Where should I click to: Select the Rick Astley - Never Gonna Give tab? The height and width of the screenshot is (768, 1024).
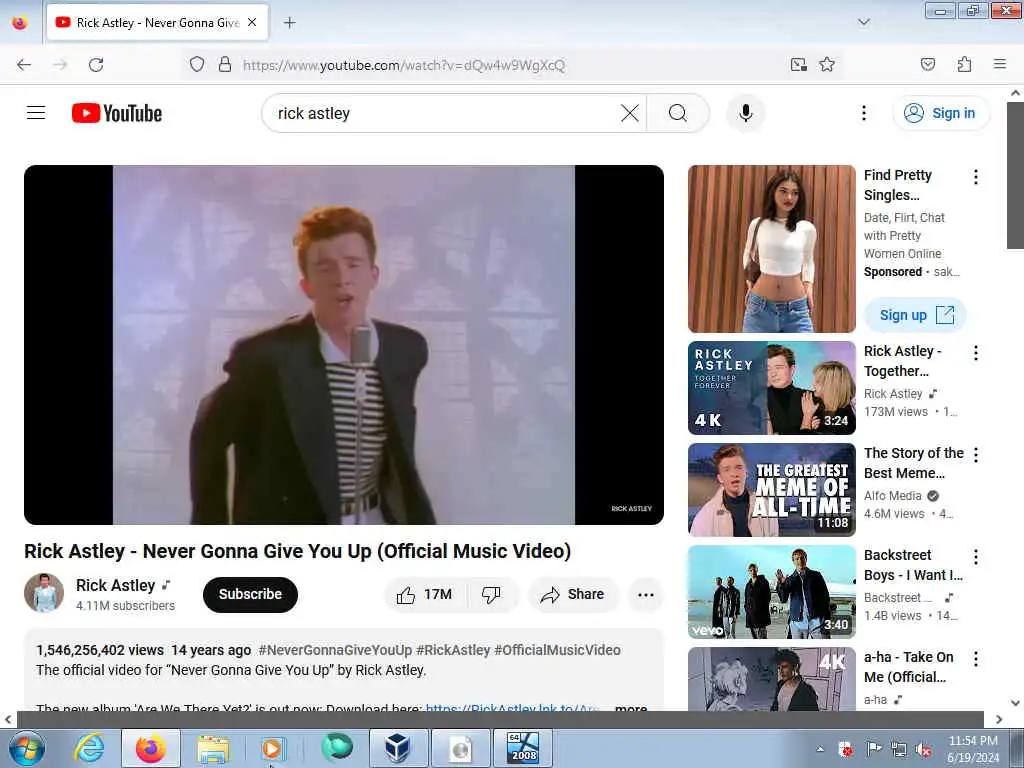point(157,23)
